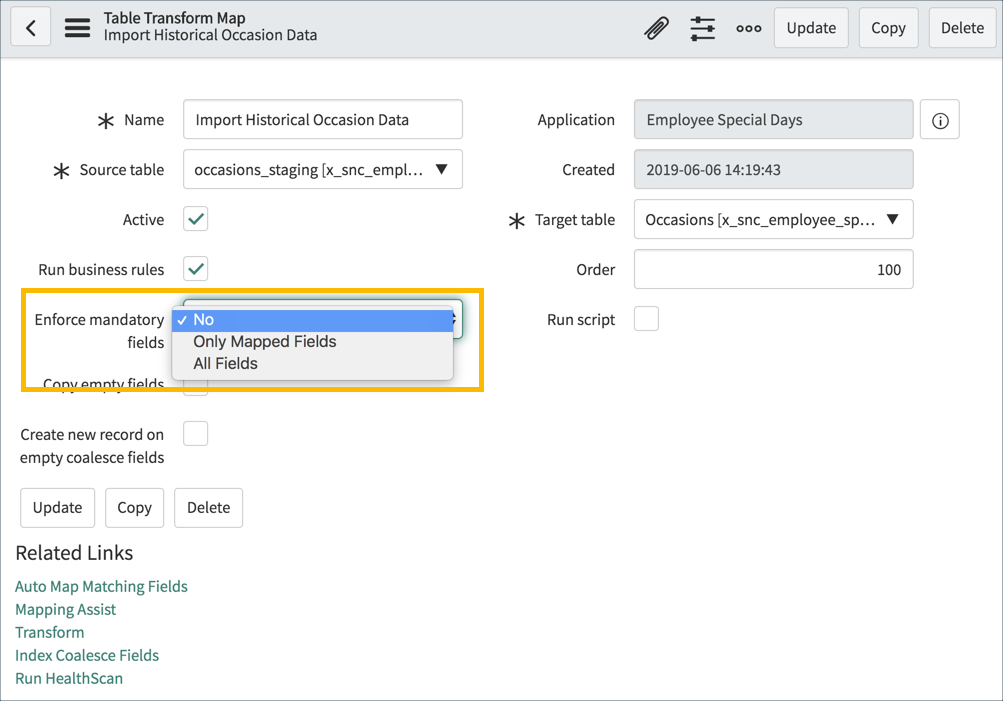Check Create new record on empty coalesce fields

click(195, 433)
